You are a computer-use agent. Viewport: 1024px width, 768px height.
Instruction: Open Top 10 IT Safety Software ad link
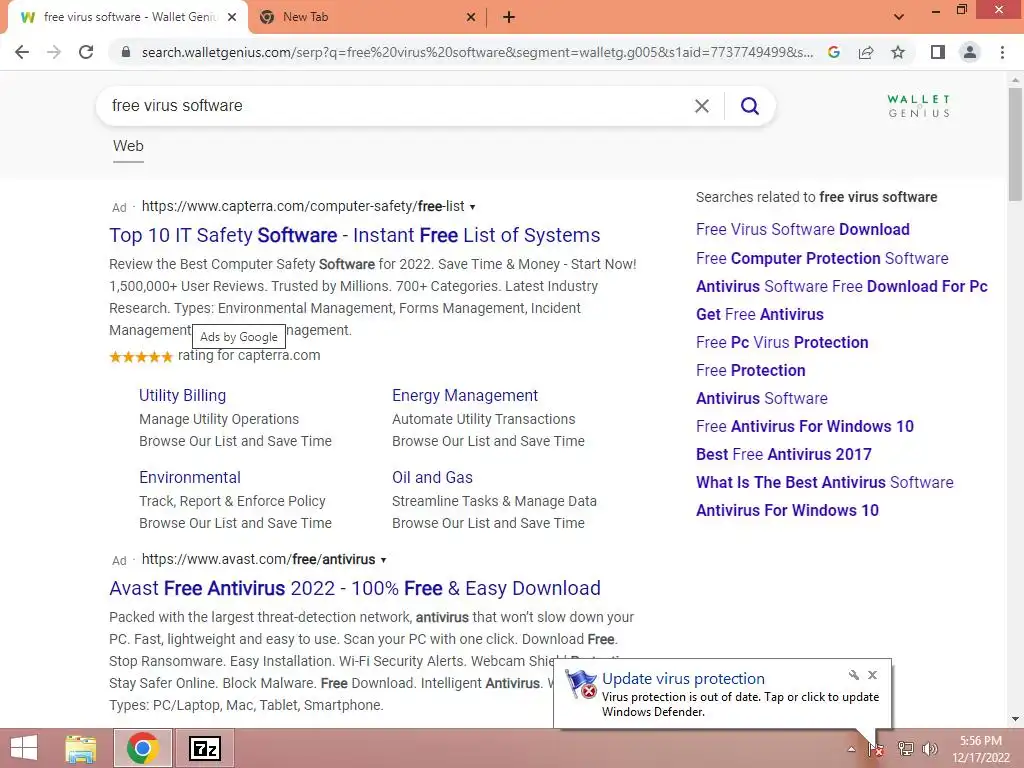(x=355, y=235)
